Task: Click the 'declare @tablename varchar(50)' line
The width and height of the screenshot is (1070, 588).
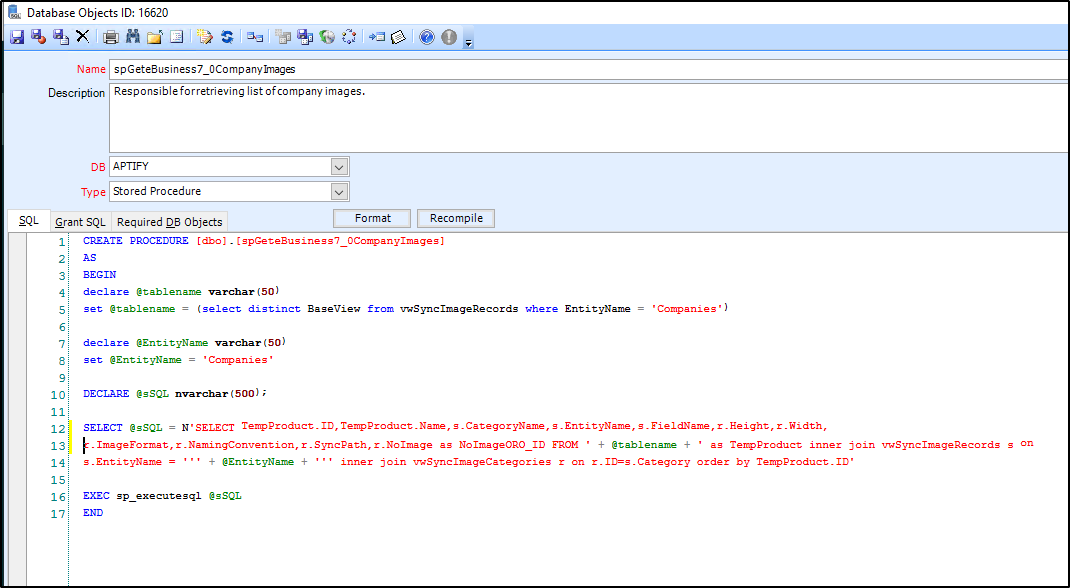Action: pos(182,291)
